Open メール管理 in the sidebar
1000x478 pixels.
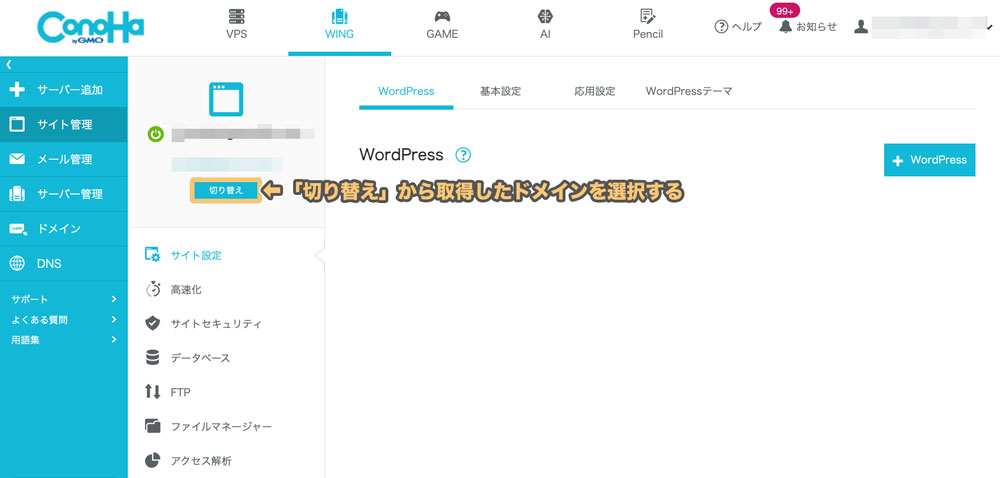pyautogui.click(x=64, y=159)
